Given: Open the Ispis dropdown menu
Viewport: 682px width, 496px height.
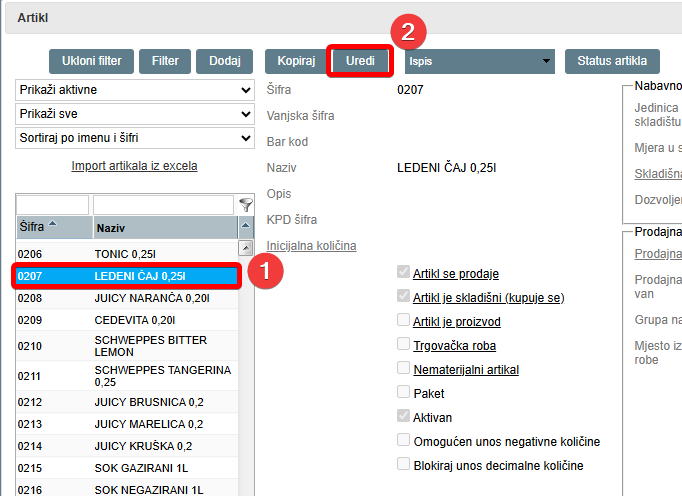Looking at the screenshot, I should point(479,61).
